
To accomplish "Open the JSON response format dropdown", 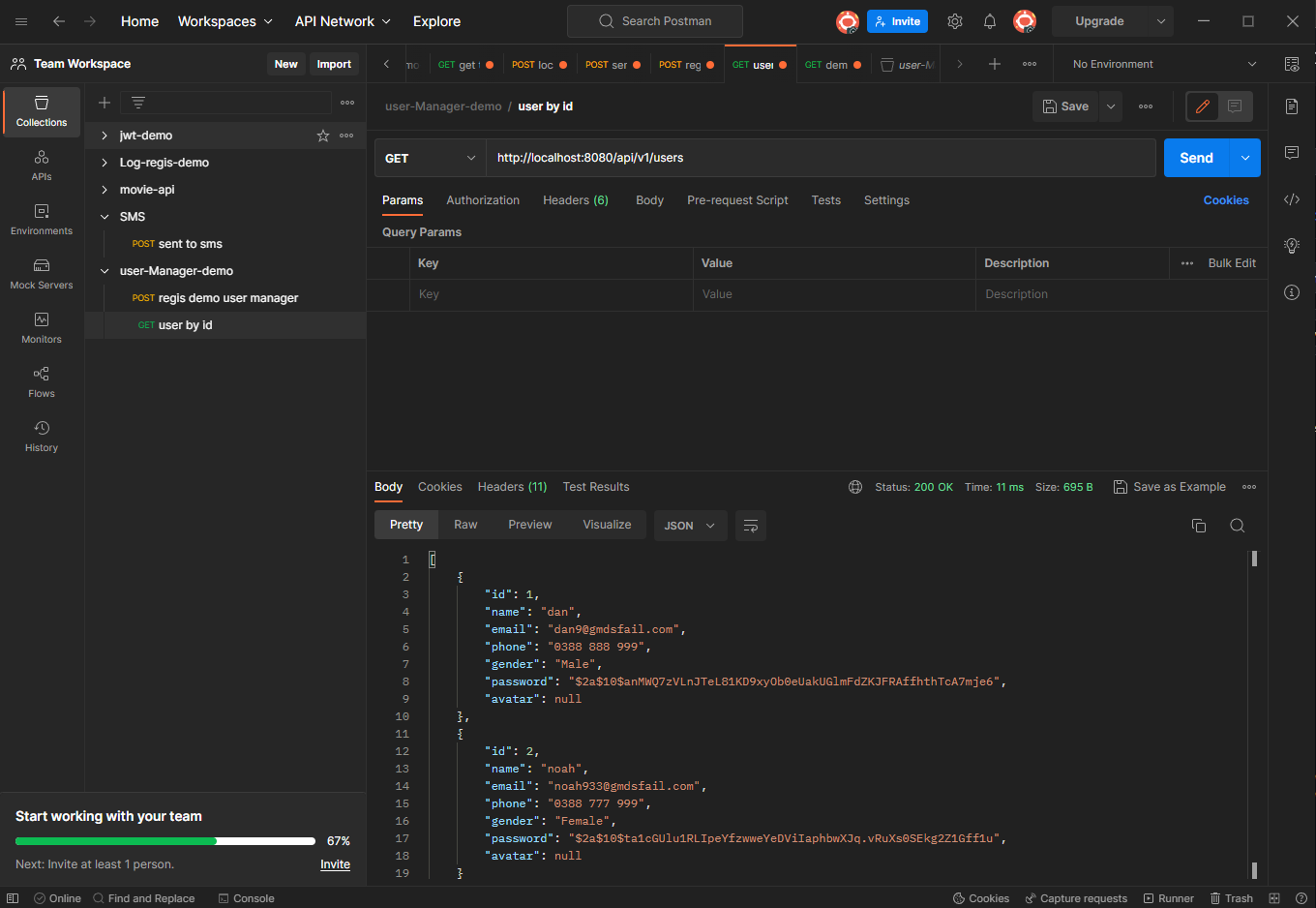I will [690, 525].
